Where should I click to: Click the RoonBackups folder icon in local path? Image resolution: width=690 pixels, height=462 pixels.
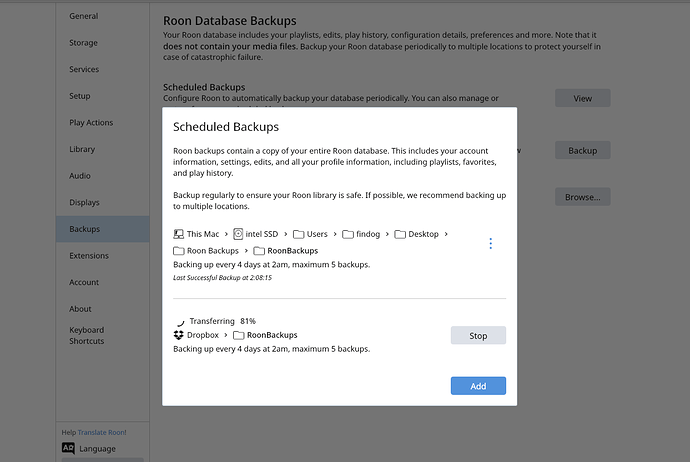pyautogui.click(x=259, y=251)
